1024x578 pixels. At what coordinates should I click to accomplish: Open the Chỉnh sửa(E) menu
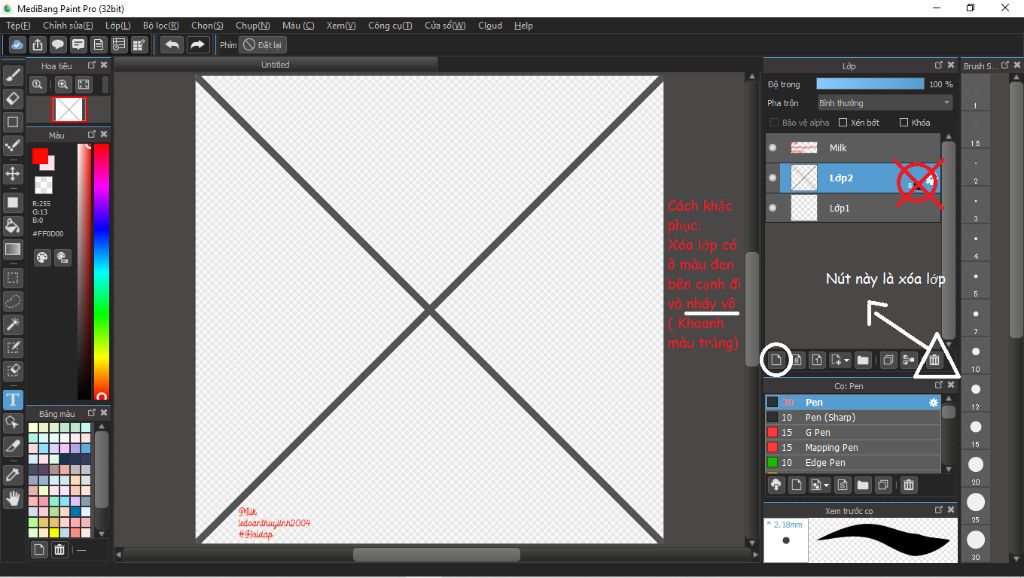(x=68, y=25)
